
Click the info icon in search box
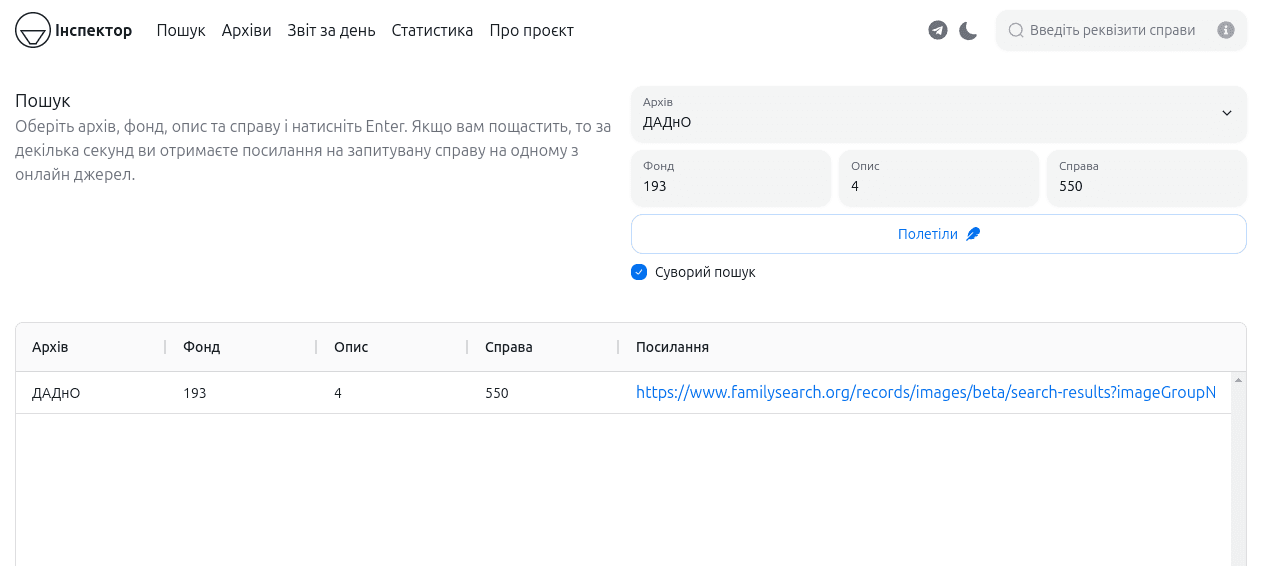click(x=1226, y=30)
